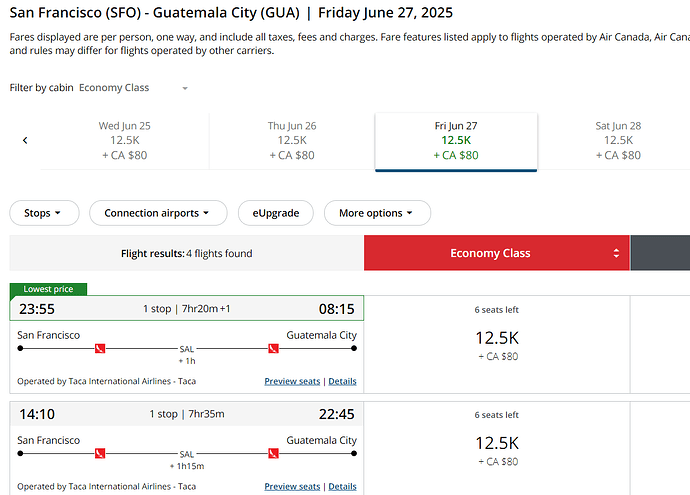The height and width of the screenshot is (495, 690).
Task: Open the Filter by cabin Economy Class dropdown
Action: click(x=134, y=88)
